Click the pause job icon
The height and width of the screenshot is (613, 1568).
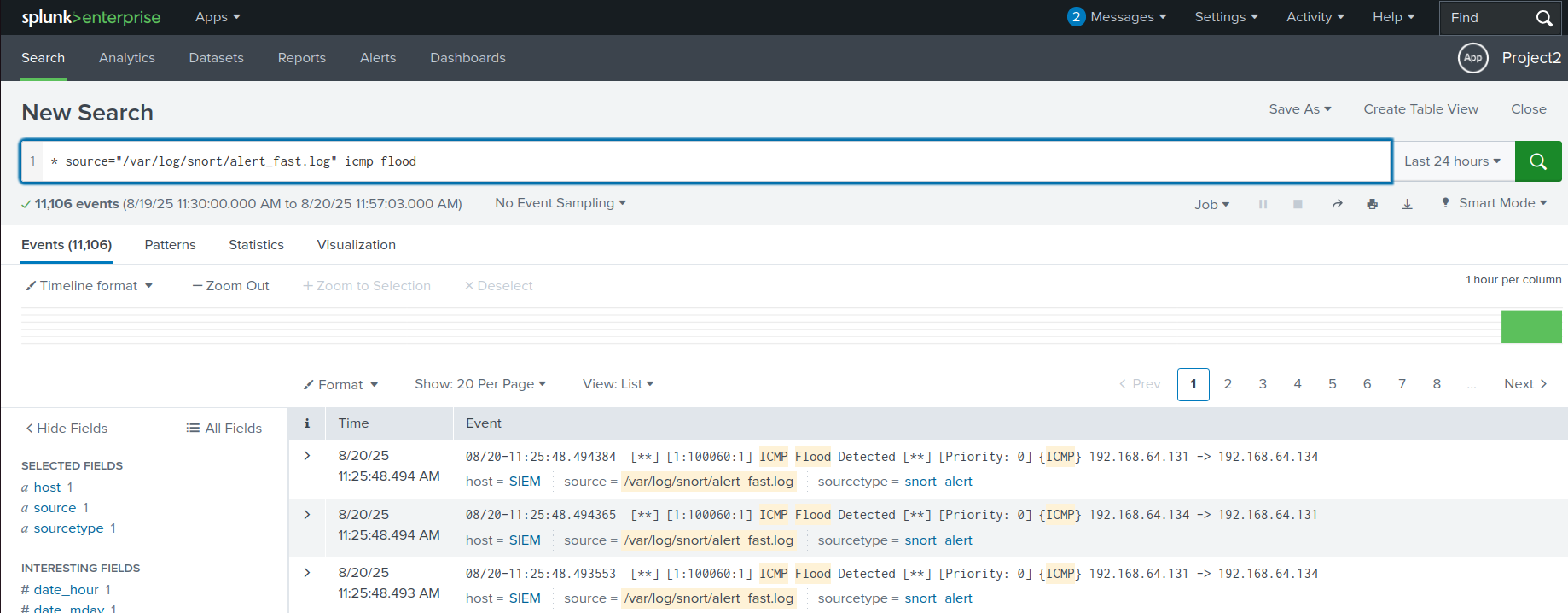[x=1263, y=204]
